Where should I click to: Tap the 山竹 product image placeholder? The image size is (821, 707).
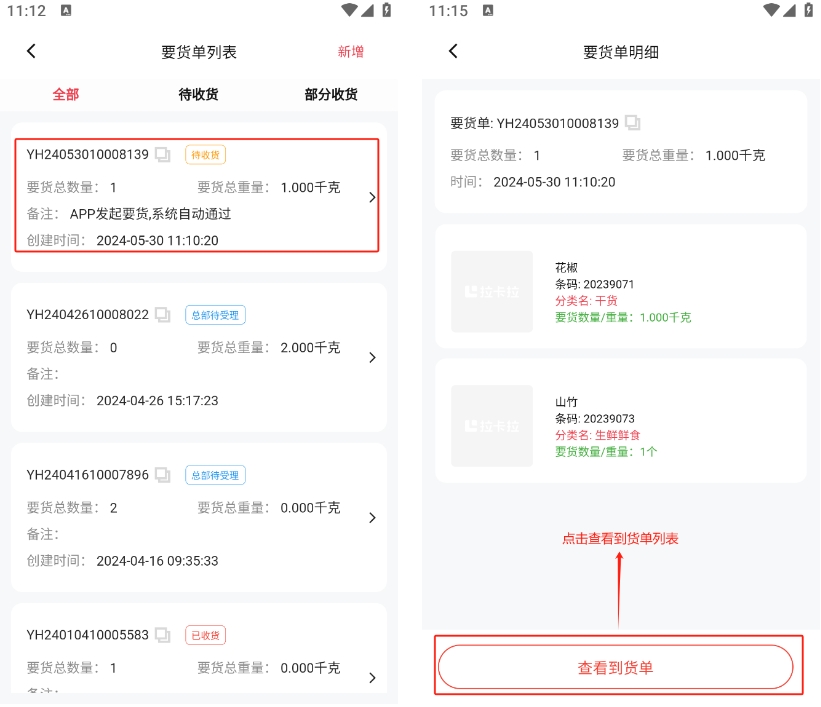[492, 426]
